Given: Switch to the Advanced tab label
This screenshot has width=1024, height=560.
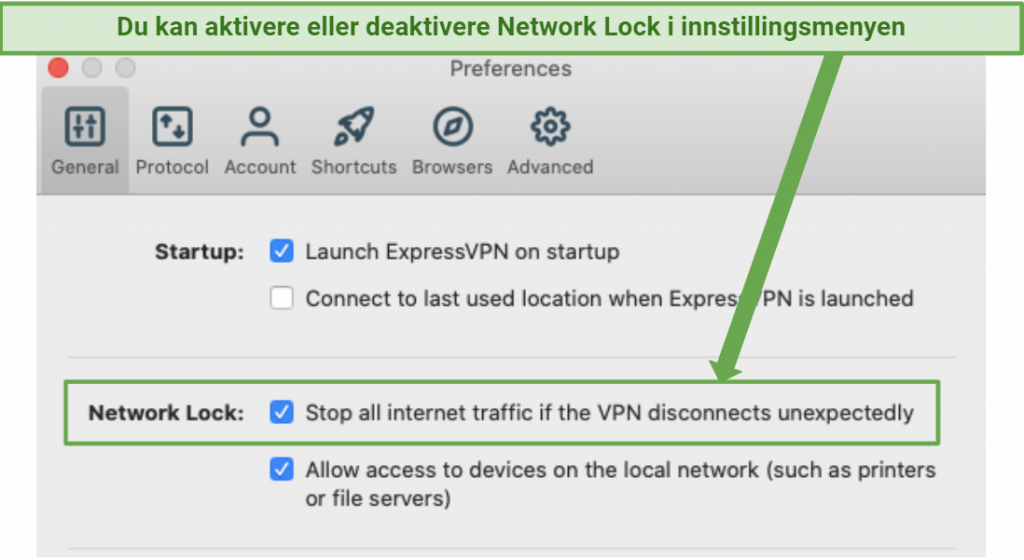Looking at the screenshot, I should [x=550, y=167].
